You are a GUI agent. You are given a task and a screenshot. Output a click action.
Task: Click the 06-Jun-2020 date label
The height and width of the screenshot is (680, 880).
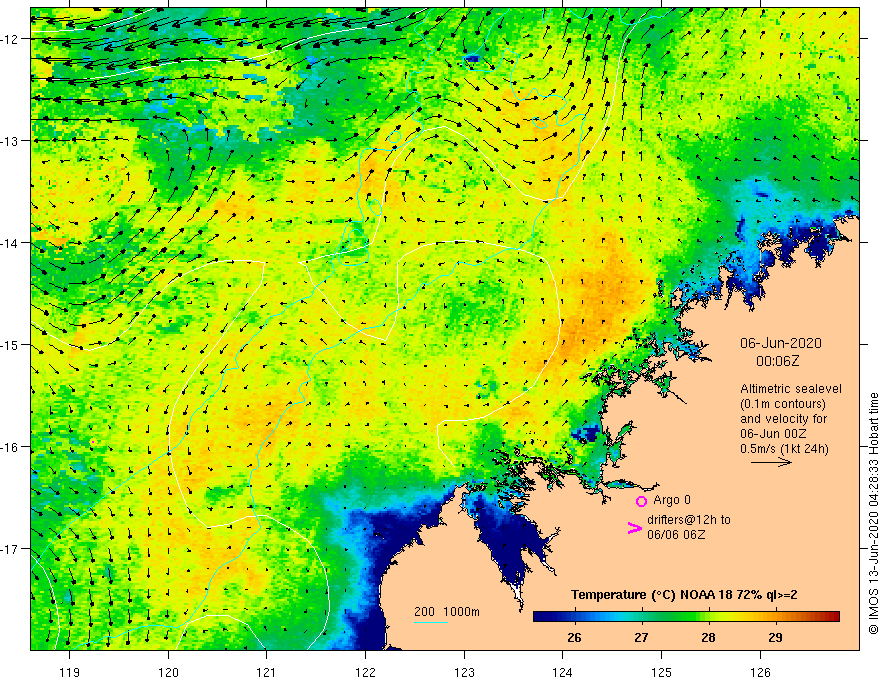(x=781, y=343)
